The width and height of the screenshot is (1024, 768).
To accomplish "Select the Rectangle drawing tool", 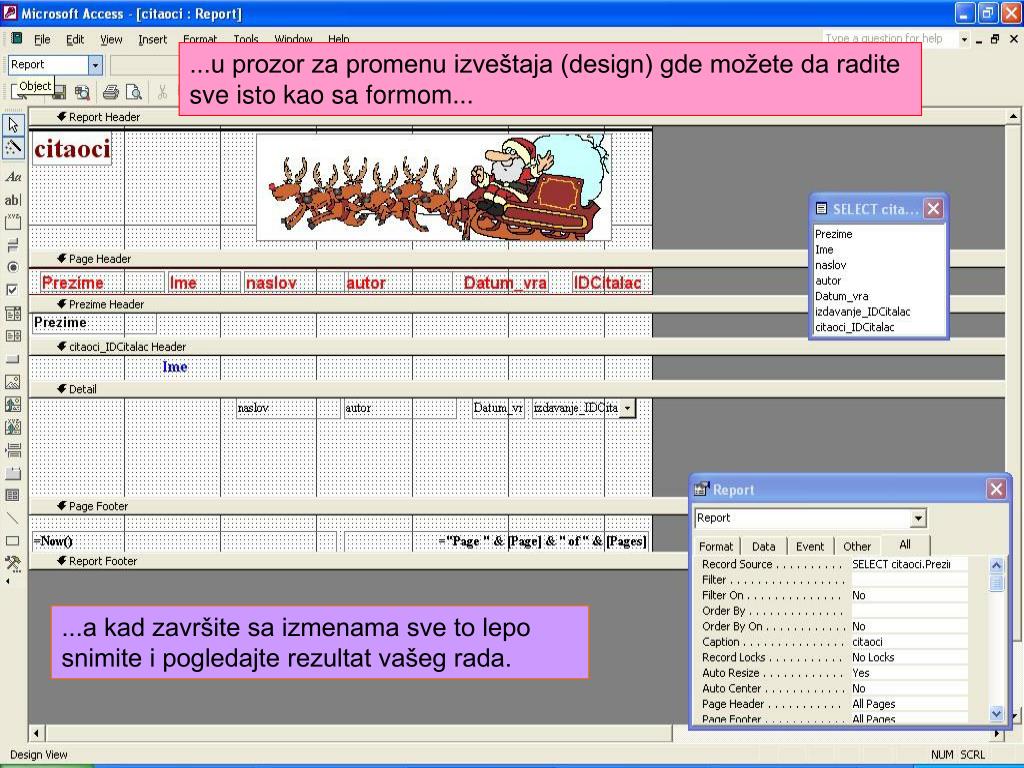I will pos(13,541).
